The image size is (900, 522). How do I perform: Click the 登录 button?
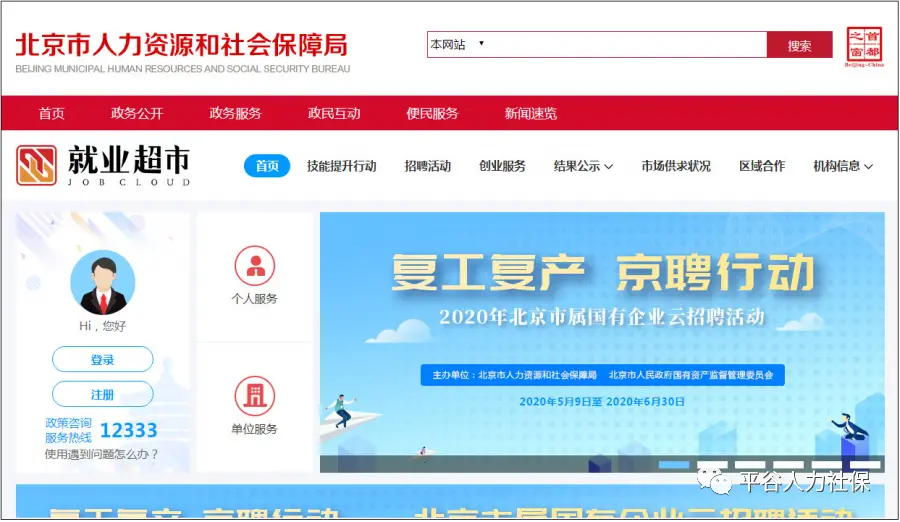tap(103, 359)
